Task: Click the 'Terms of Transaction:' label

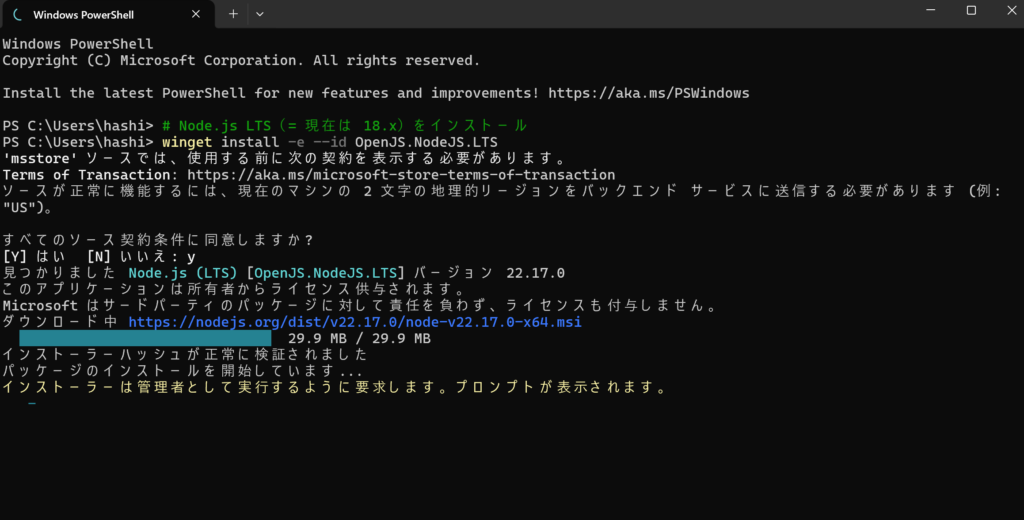Action: (90, 174)
